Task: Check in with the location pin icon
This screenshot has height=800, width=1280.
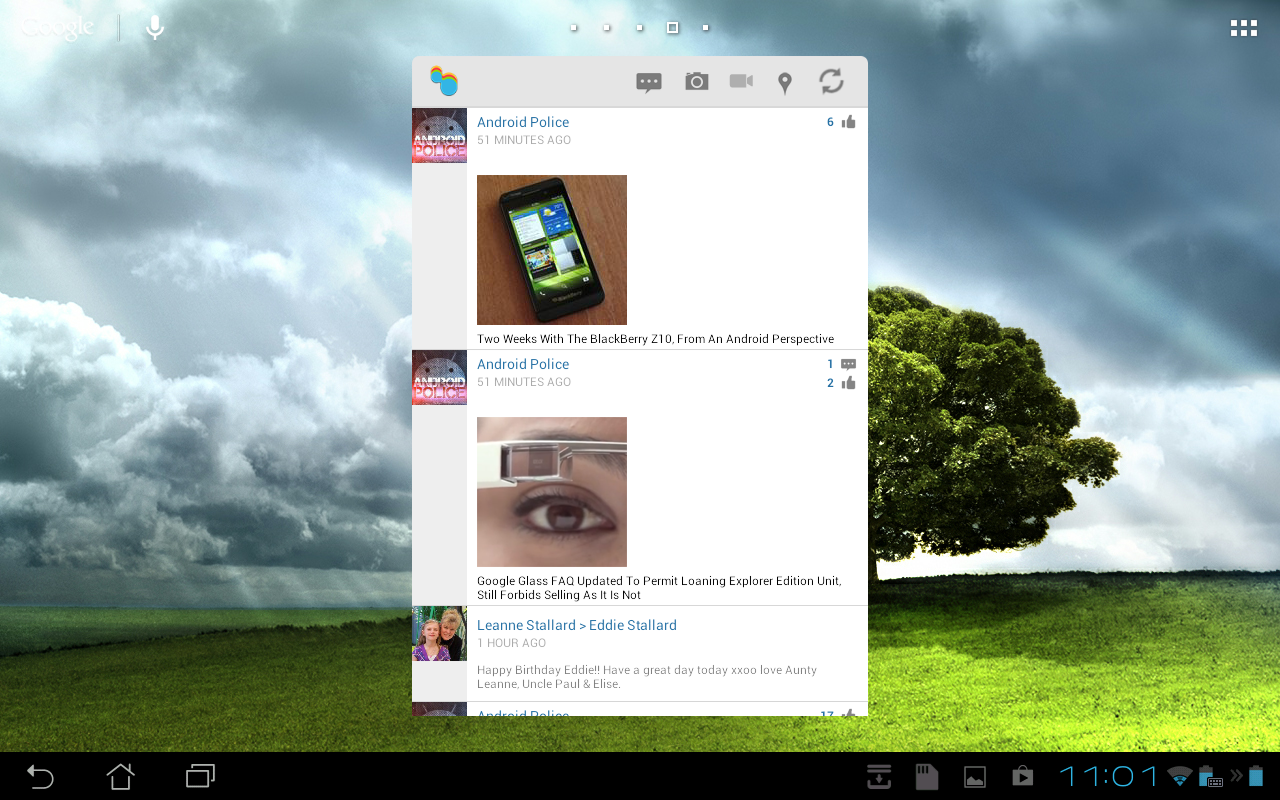Action: [785, 83]
